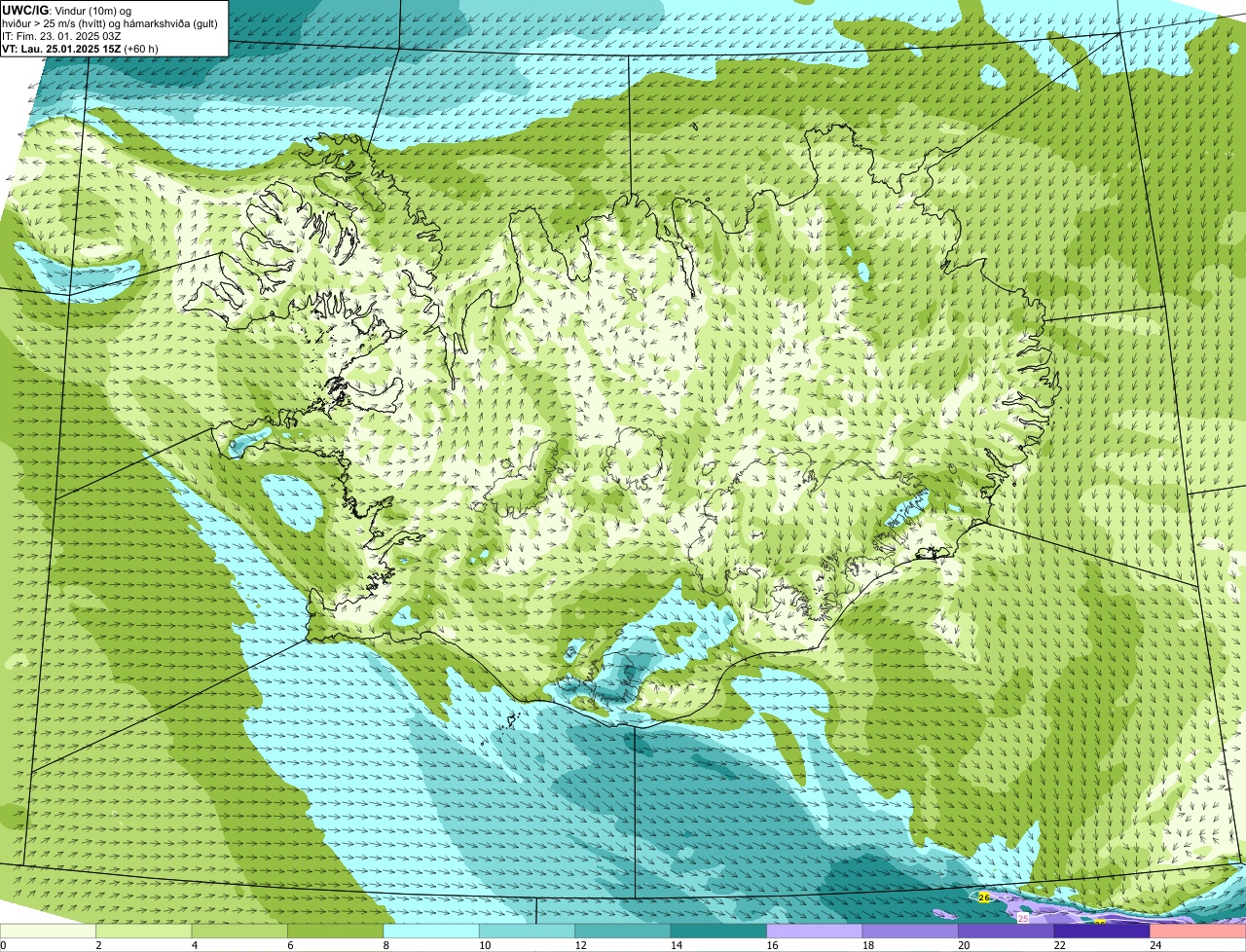This screenshot has height=952, width=1246.
Task: Click the legend scale label "16"
Action: click(772, 944)
